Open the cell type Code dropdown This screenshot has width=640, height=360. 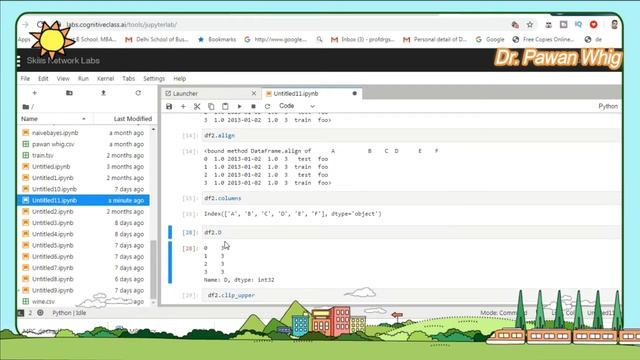pos(297,106)
